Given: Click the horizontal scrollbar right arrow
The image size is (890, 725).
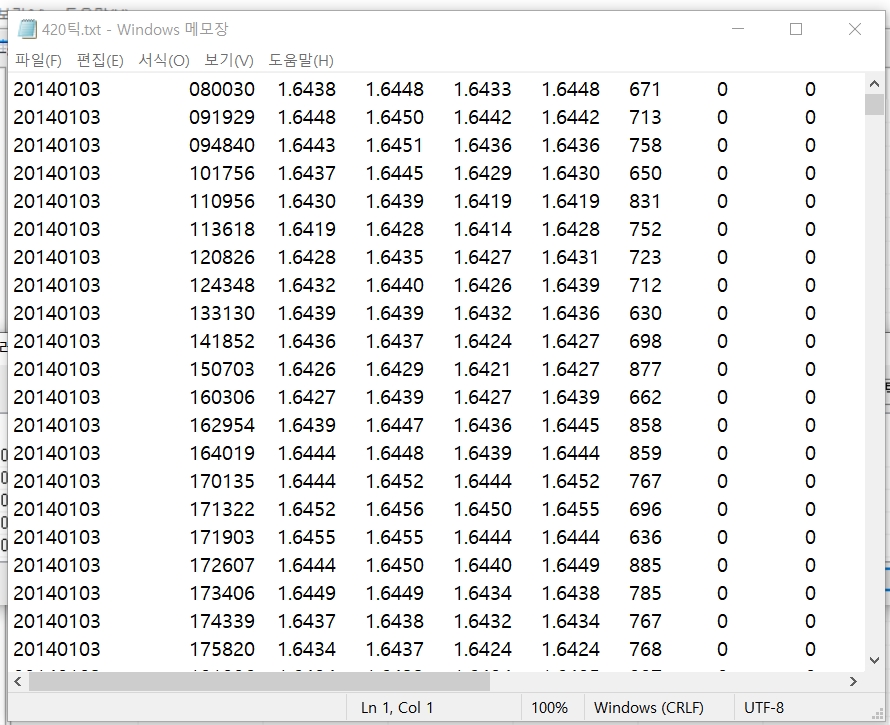Looking at the screenshot, I should pos(853,681).
